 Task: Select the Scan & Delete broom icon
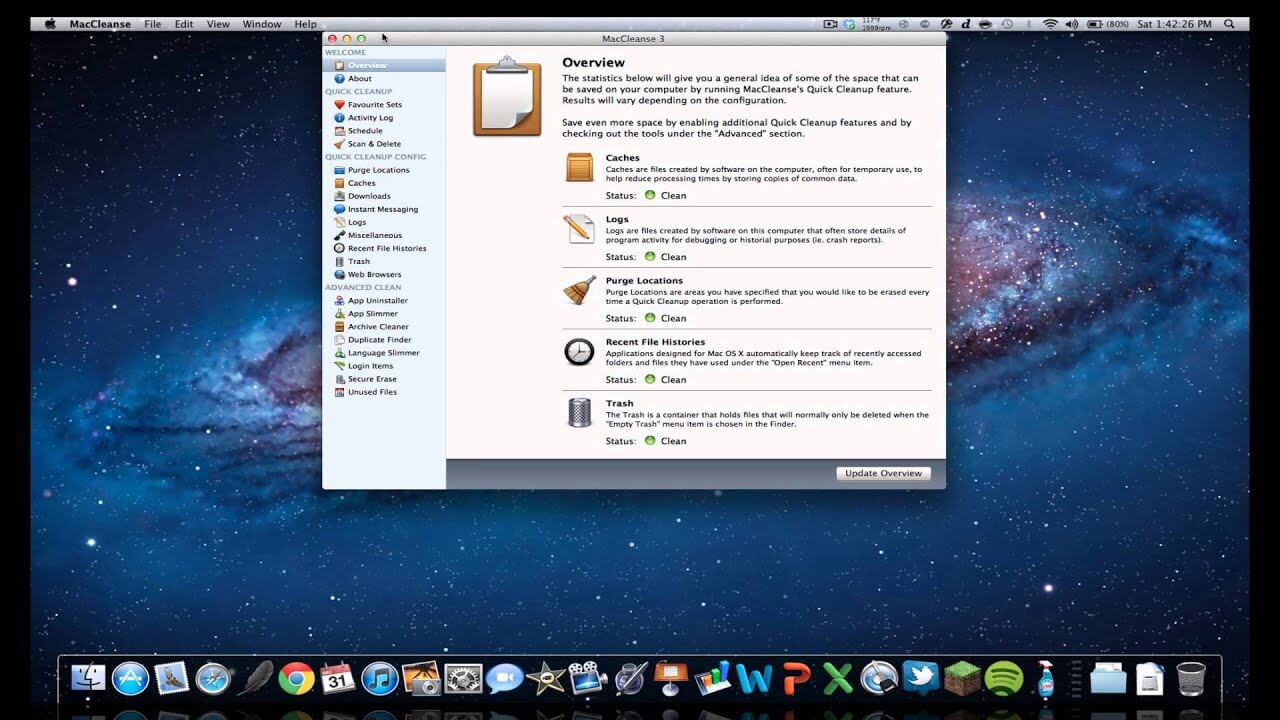coord(339,143)
